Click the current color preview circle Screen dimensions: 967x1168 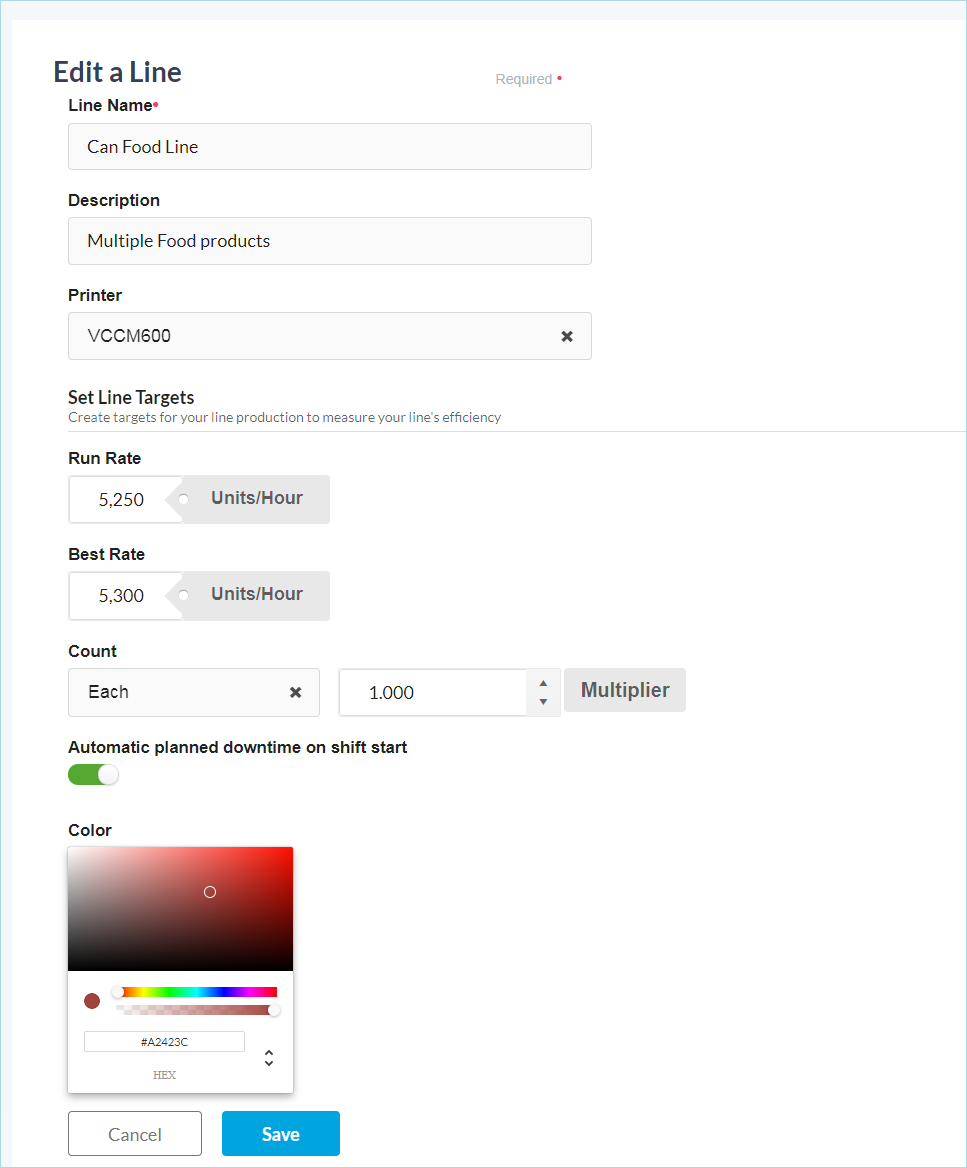[92, 1001]
